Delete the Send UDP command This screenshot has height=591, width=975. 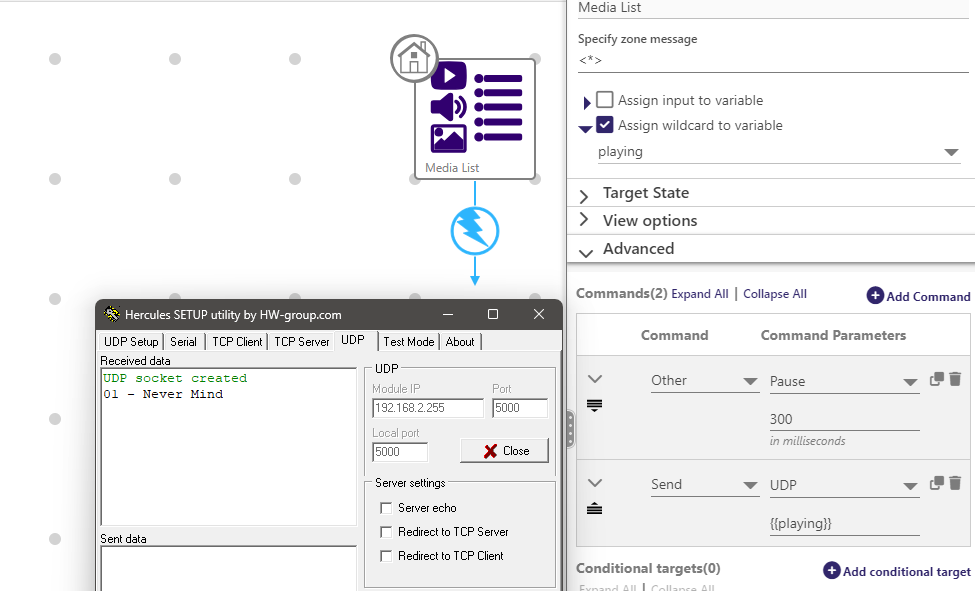[955, 483]
